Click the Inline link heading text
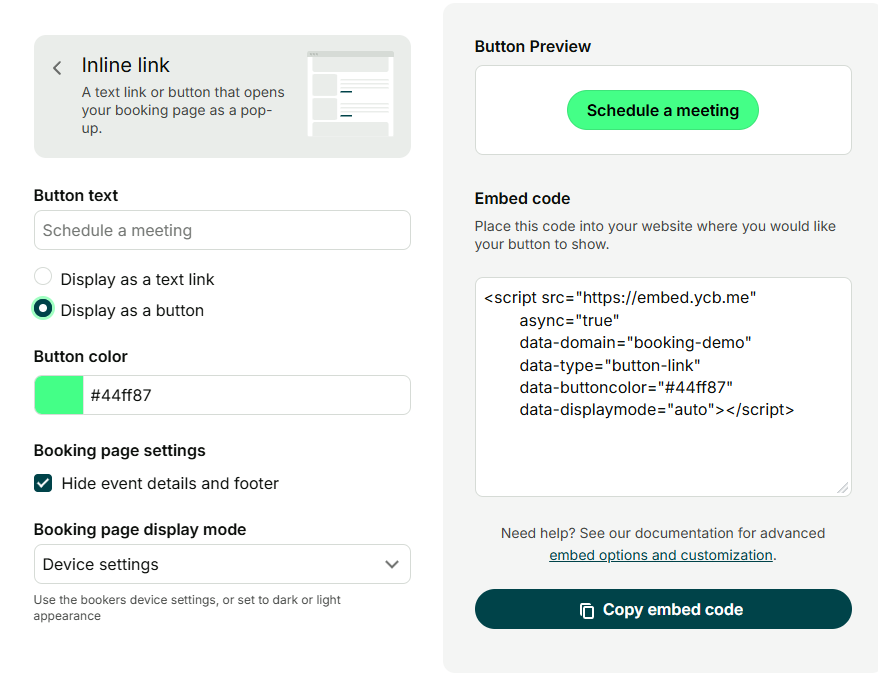This screenshot has width=878, height=673. pos(126,65)
